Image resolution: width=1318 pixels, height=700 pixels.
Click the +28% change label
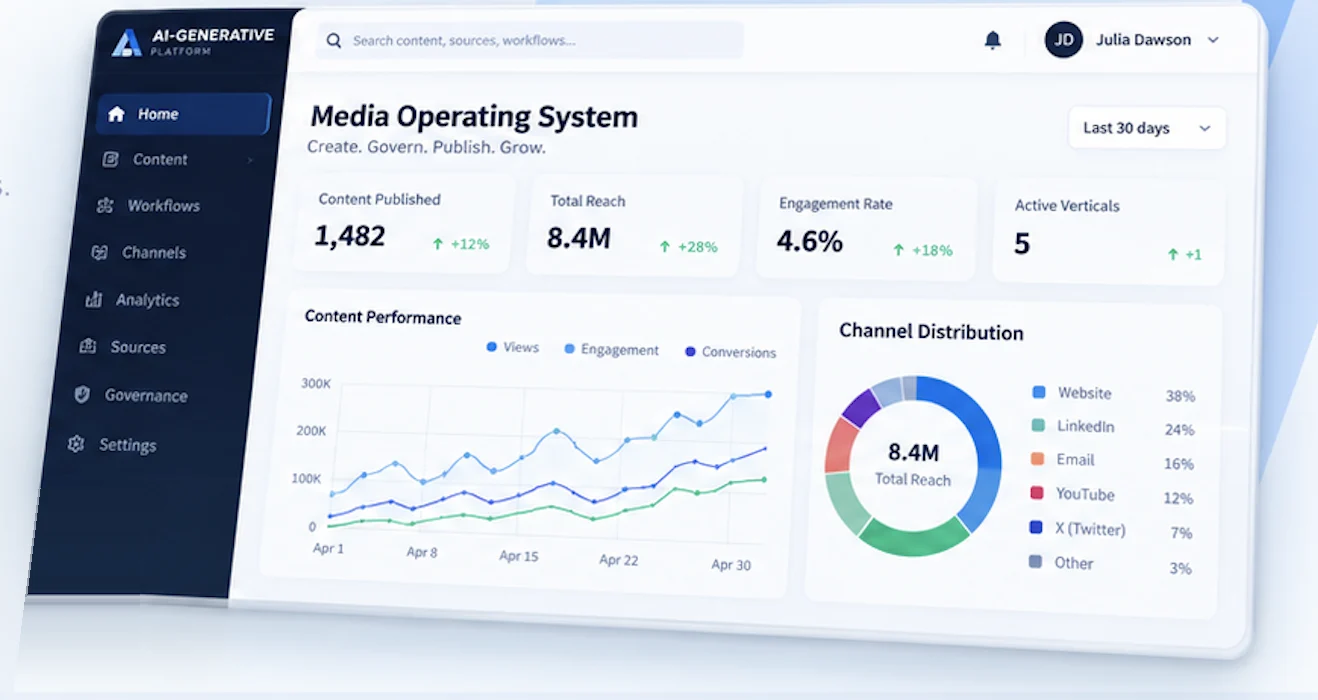(x=697, y=246)
